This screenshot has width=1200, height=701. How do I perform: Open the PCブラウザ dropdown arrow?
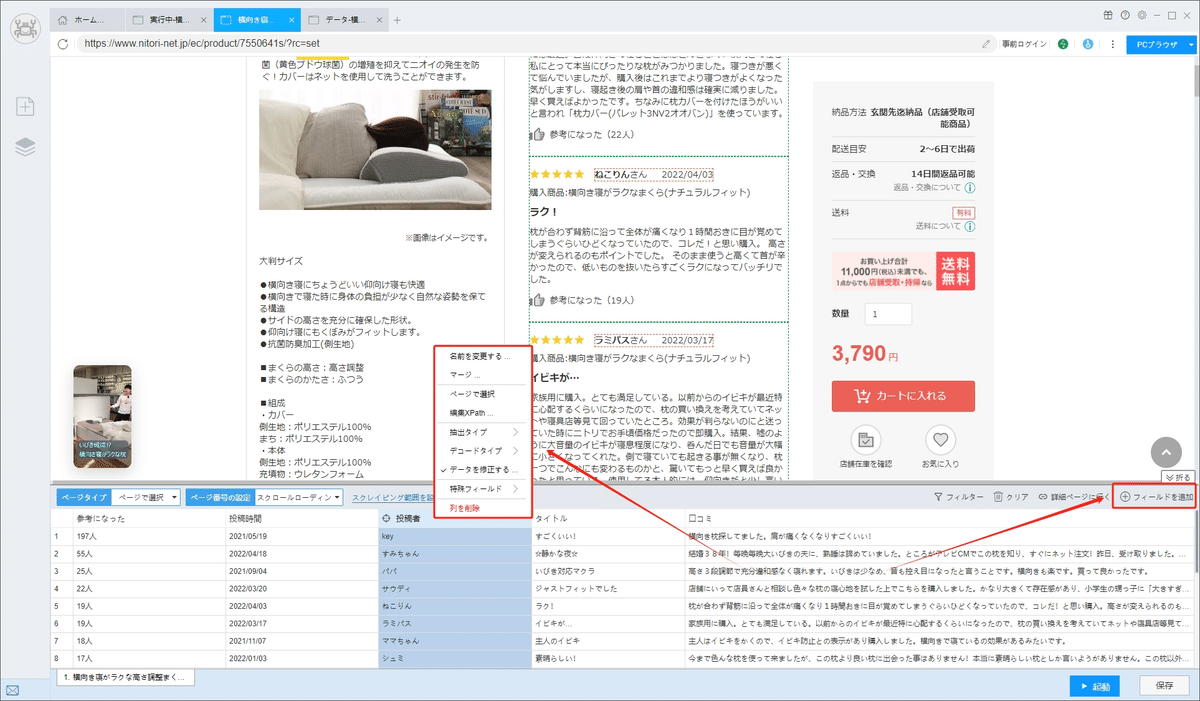pos(1190,44)
